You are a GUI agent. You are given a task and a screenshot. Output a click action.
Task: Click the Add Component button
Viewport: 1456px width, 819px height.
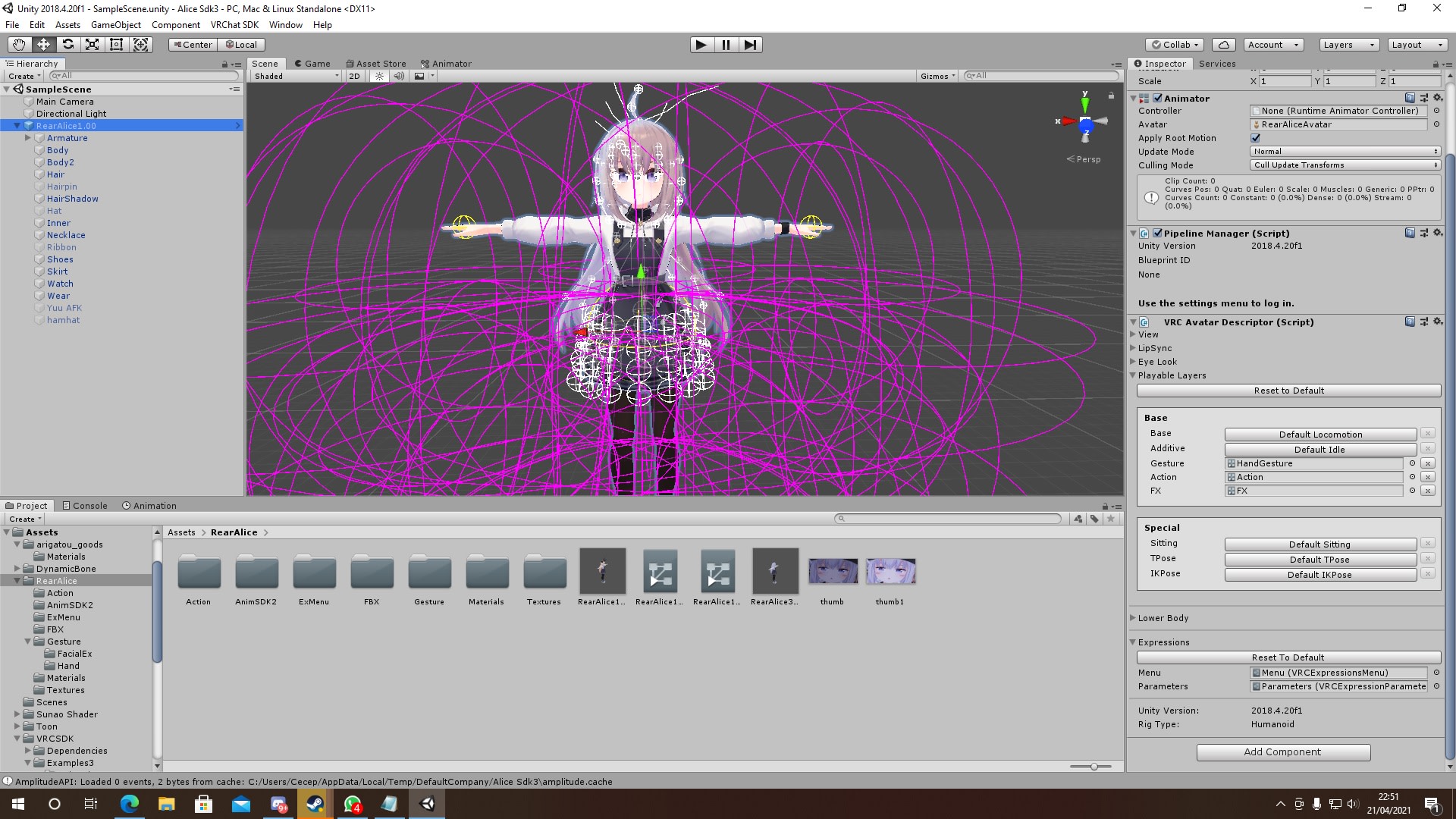pyautogui.click(x=1283, y=752)
